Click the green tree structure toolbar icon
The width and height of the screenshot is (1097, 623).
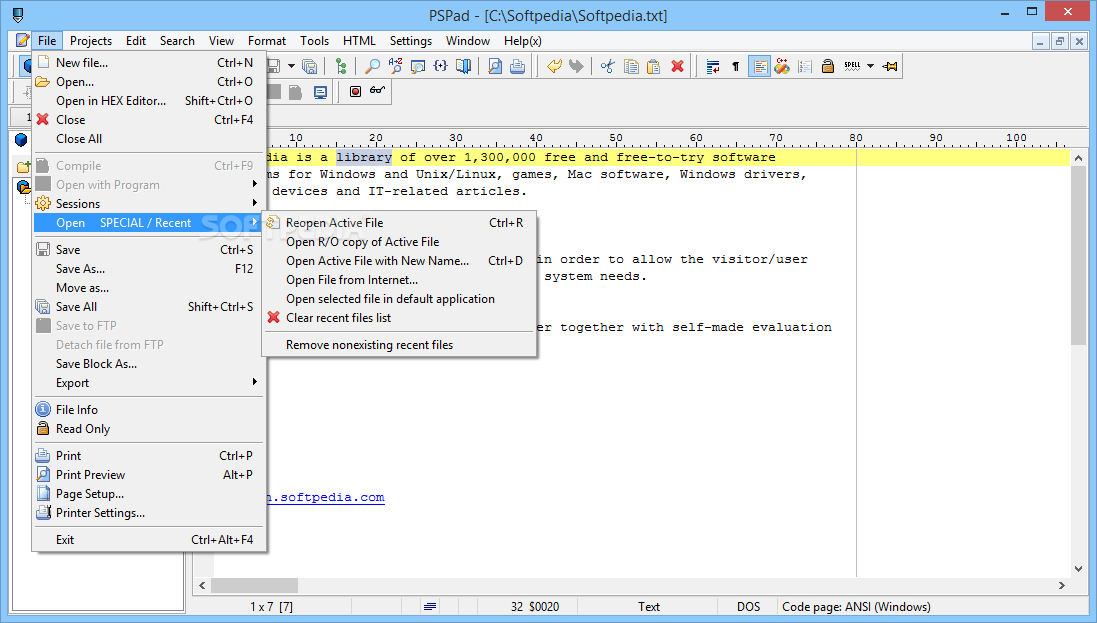pos(341,66)
